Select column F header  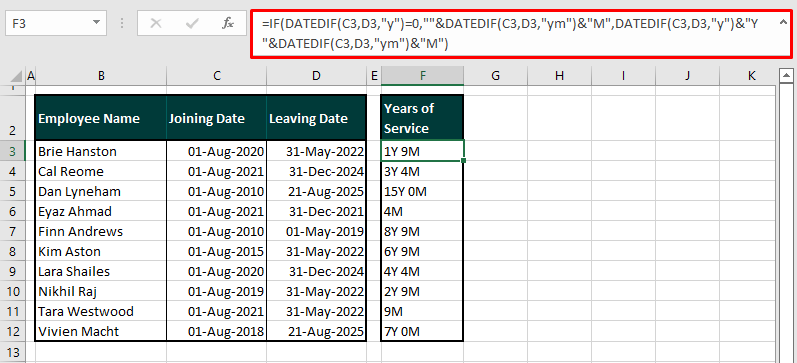coord(422,76)
